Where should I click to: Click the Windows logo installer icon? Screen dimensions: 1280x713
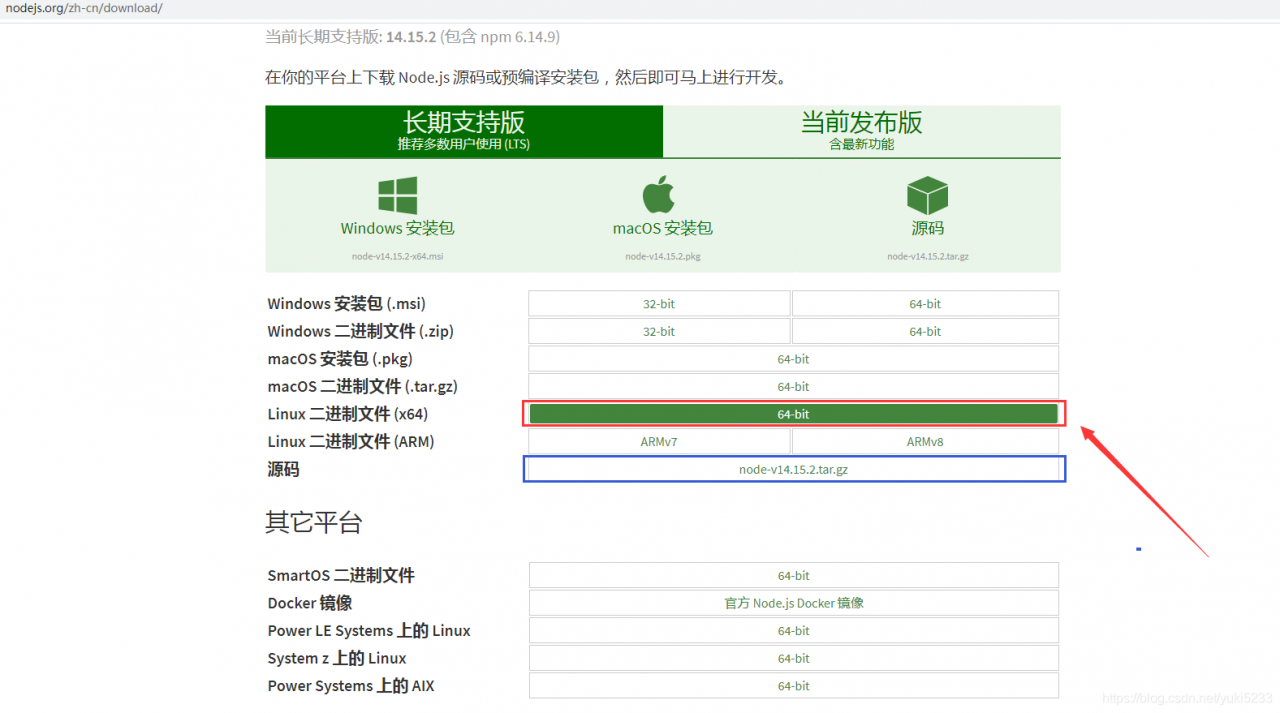click(x=397, y=195)
